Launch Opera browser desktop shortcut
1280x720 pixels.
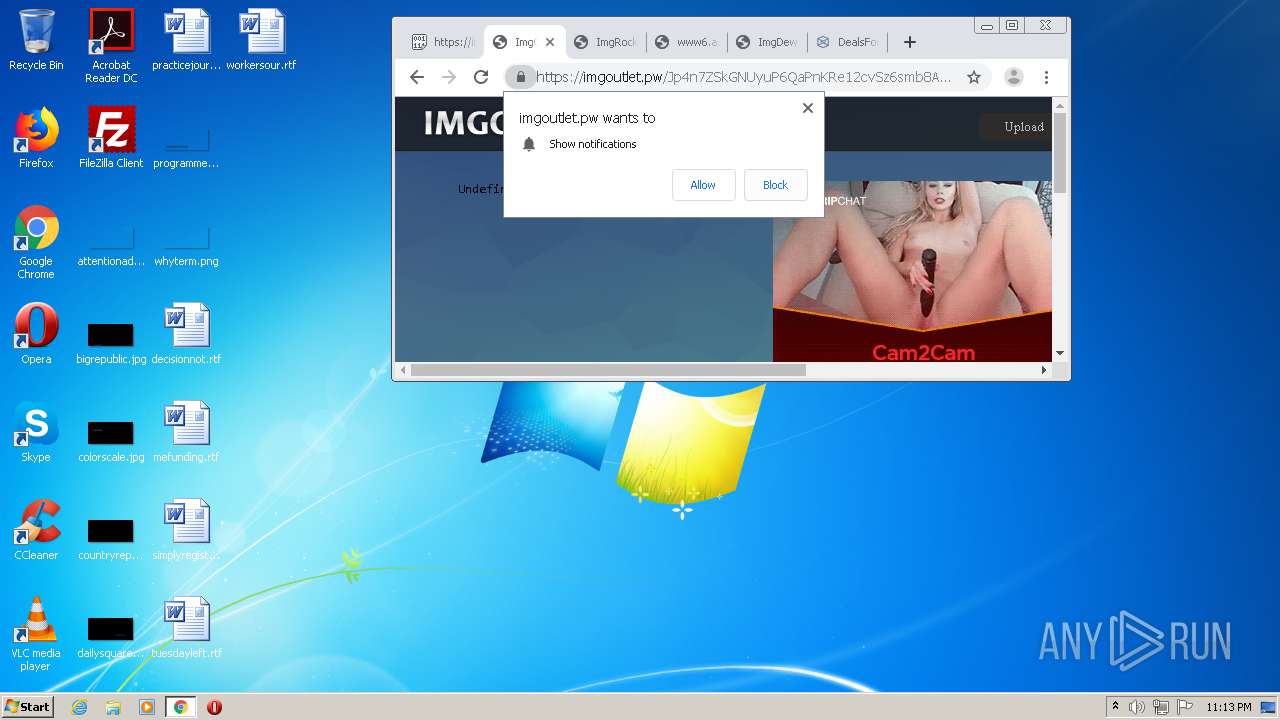point(36,334)
